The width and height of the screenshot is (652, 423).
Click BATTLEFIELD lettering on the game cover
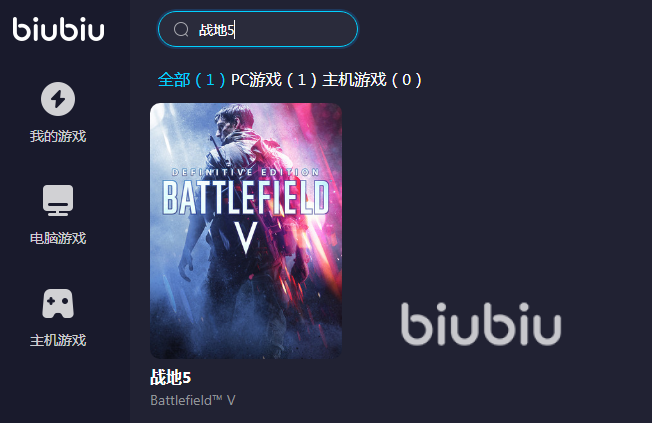pos(246,197)
